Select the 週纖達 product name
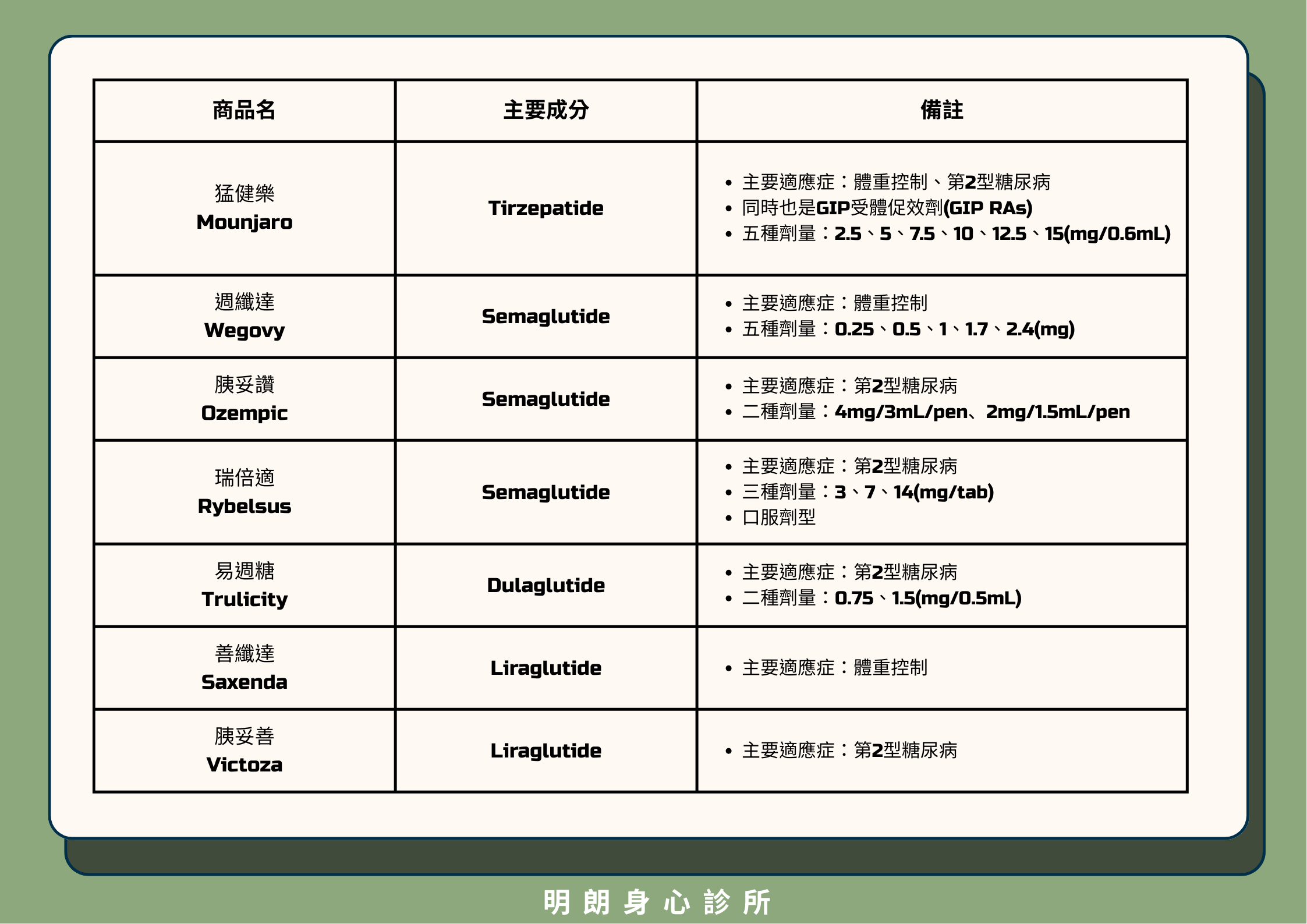The width and height of the screenshot is (1307, 924). [245, 302]
